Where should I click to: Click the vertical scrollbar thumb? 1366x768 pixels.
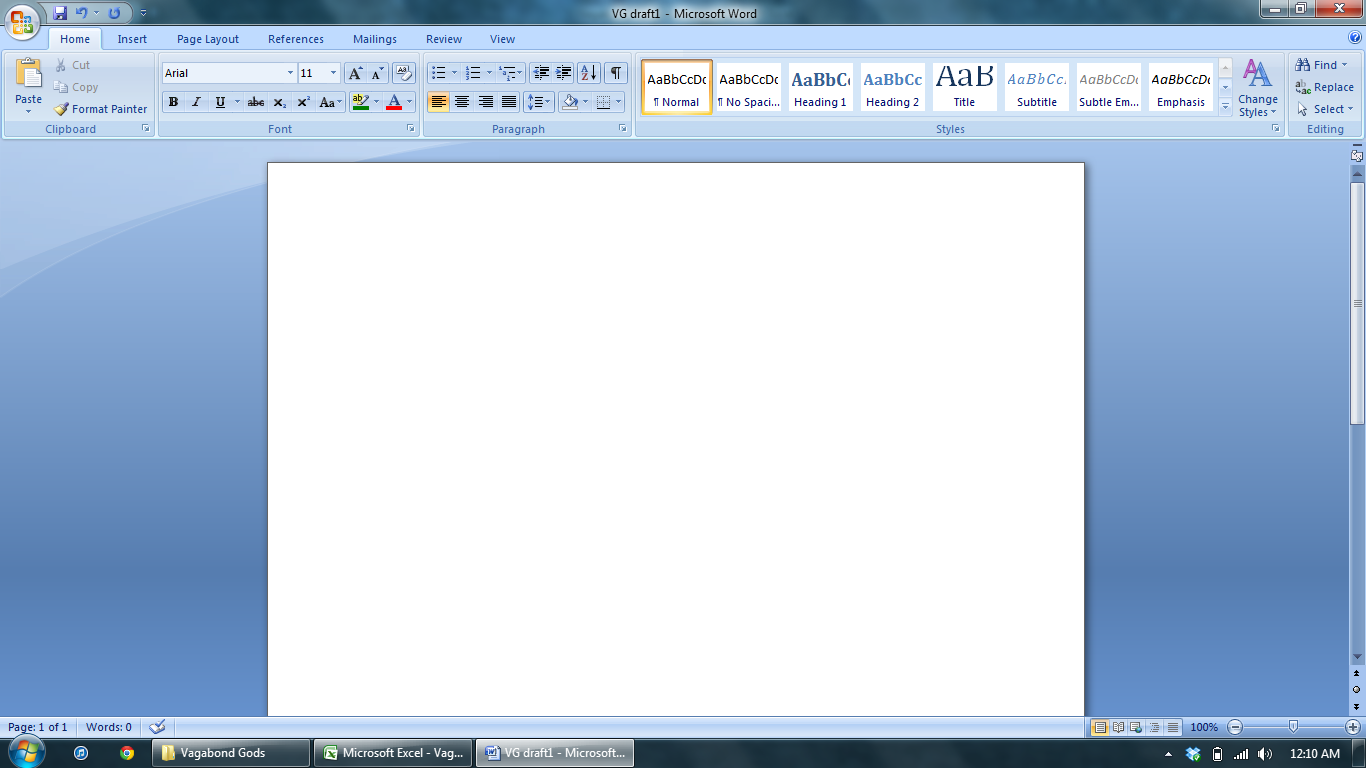[x=1357, y=303]
